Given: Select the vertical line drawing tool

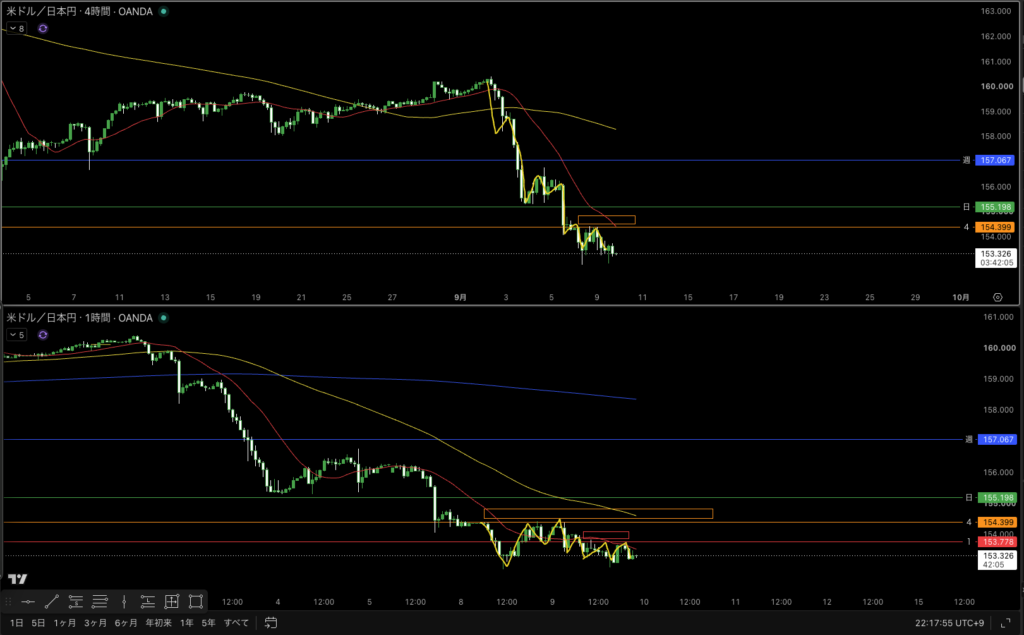Looking at the screenshot, I should 124,602.
